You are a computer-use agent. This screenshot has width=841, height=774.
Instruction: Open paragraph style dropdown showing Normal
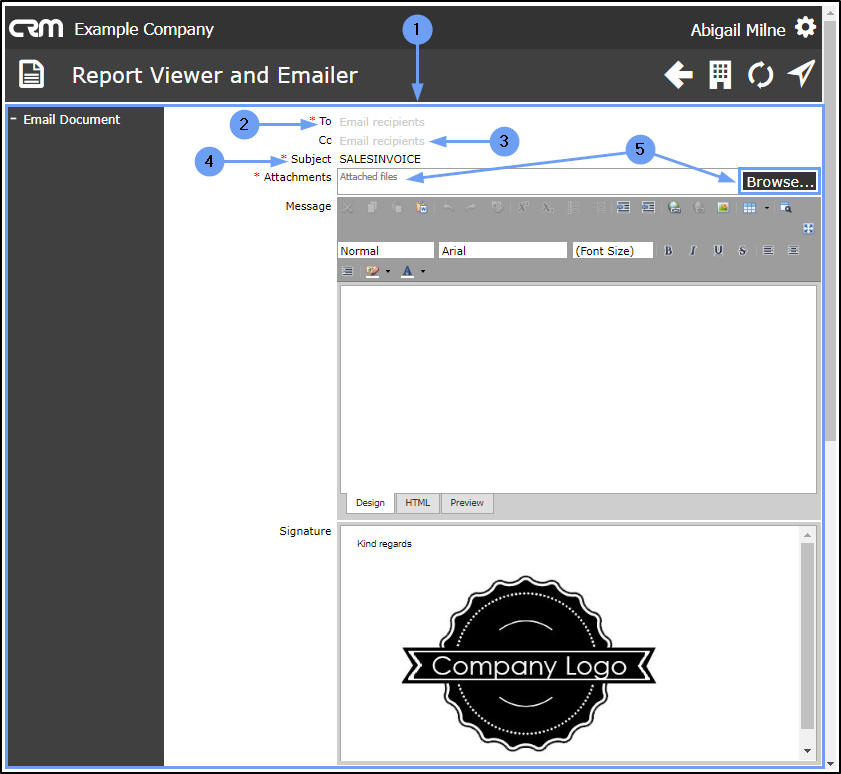tap(386, 250)
